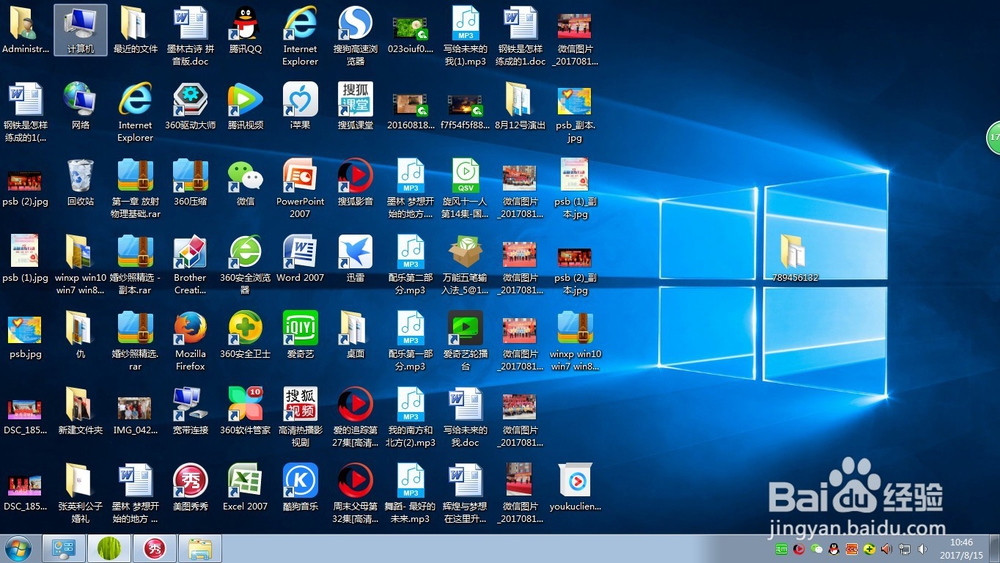Select the Word 2007 shortcut
Image resolution: width=1000 pixels, height=563 pixels.
coord(300,258)
